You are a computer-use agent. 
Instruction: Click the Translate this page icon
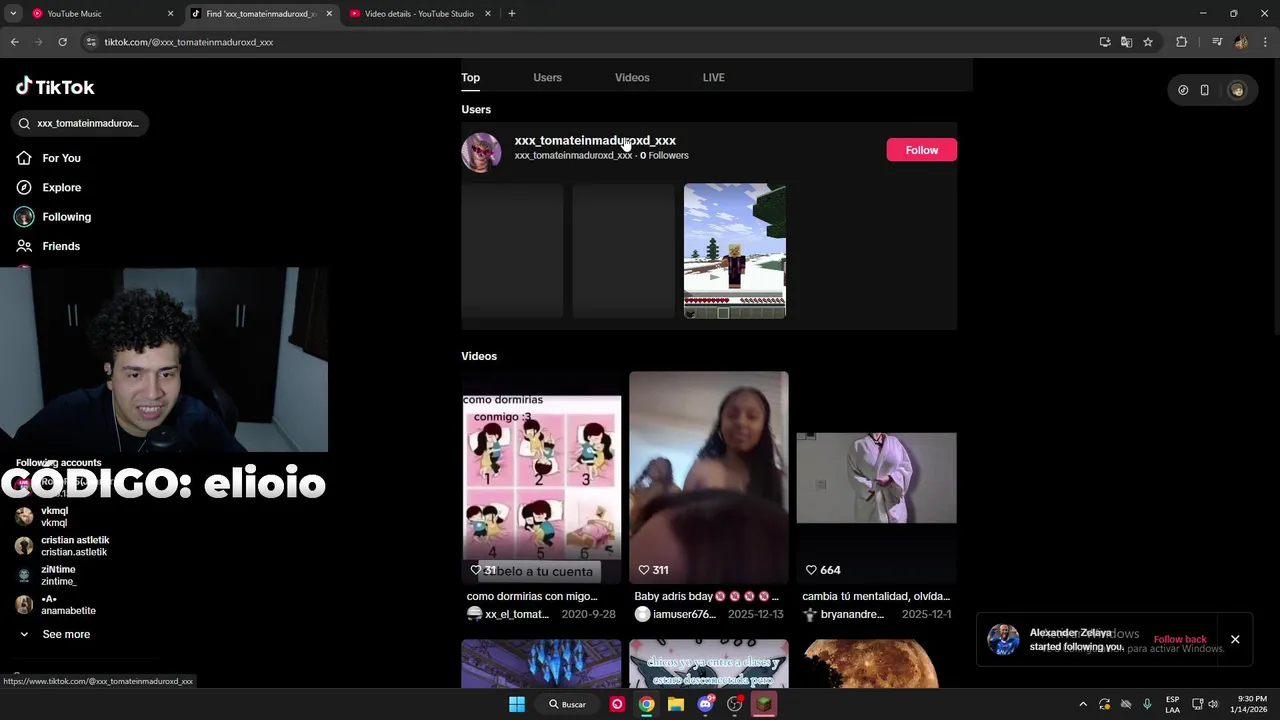(x=1126, y=42)
